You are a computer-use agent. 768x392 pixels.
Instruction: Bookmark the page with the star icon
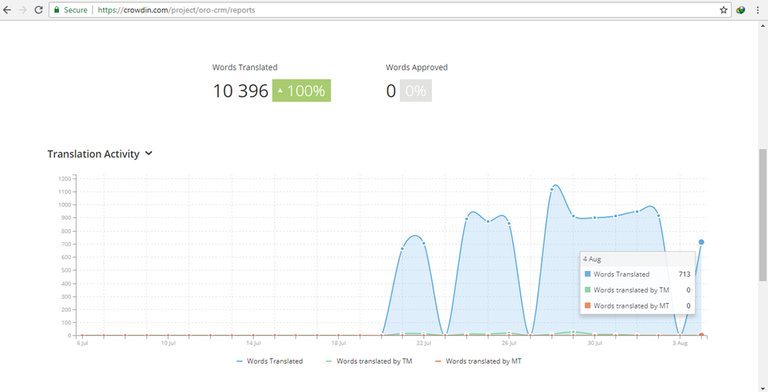click(723, 10)
